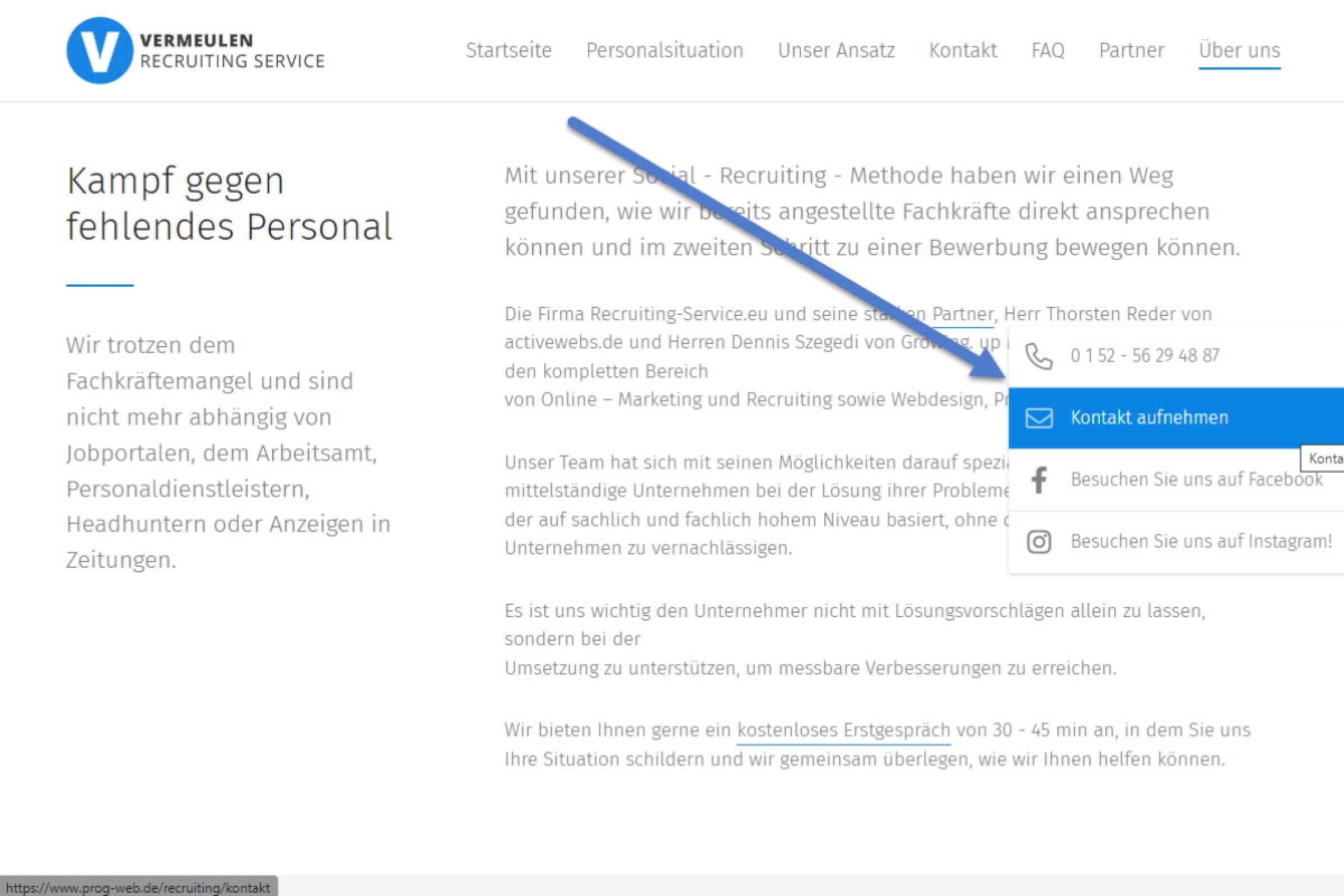Viewport: 1344px width, 896px height.
Task: Open Unser Ansatz navigation item
Action: point(836,50)
